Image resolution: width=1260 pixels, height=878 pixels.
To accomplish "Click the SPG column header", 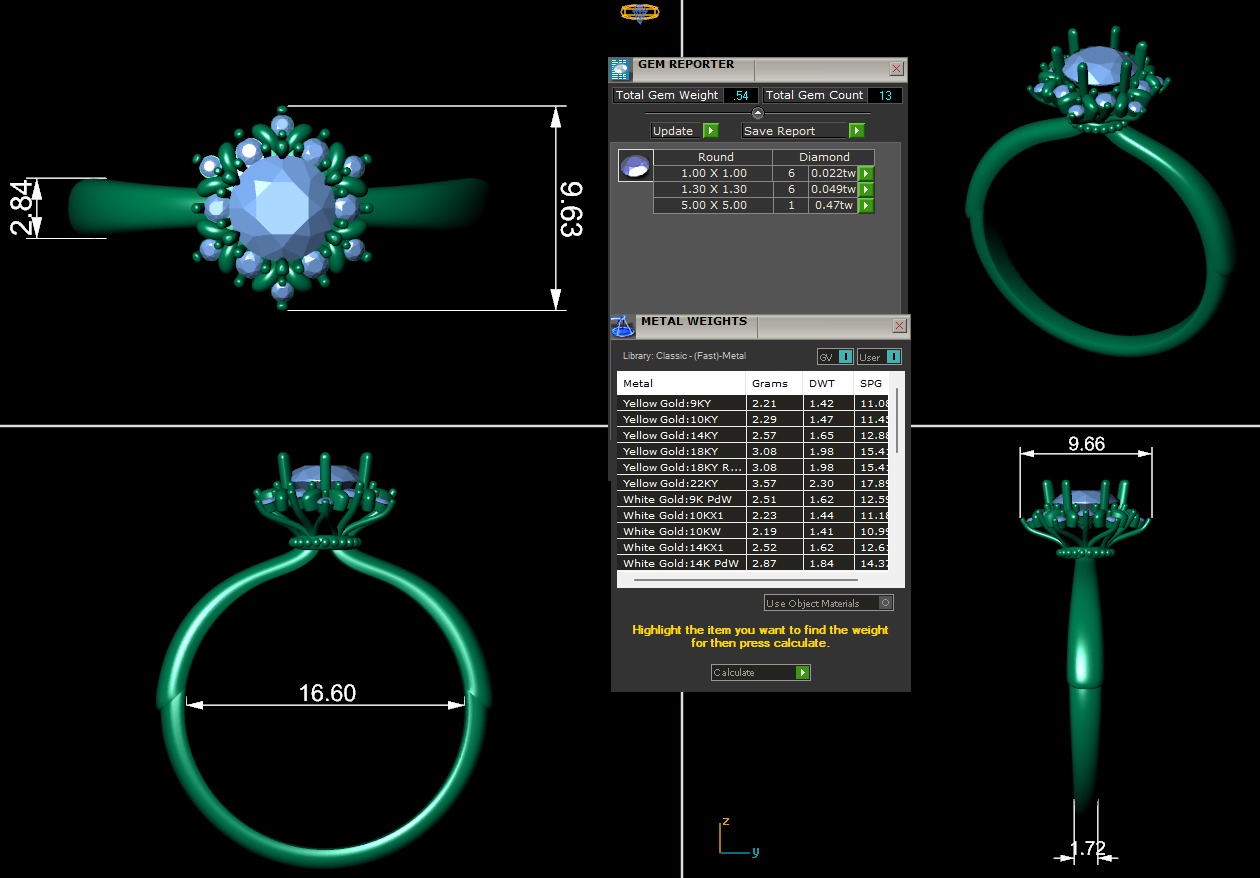I will click(x=871, y=383).
